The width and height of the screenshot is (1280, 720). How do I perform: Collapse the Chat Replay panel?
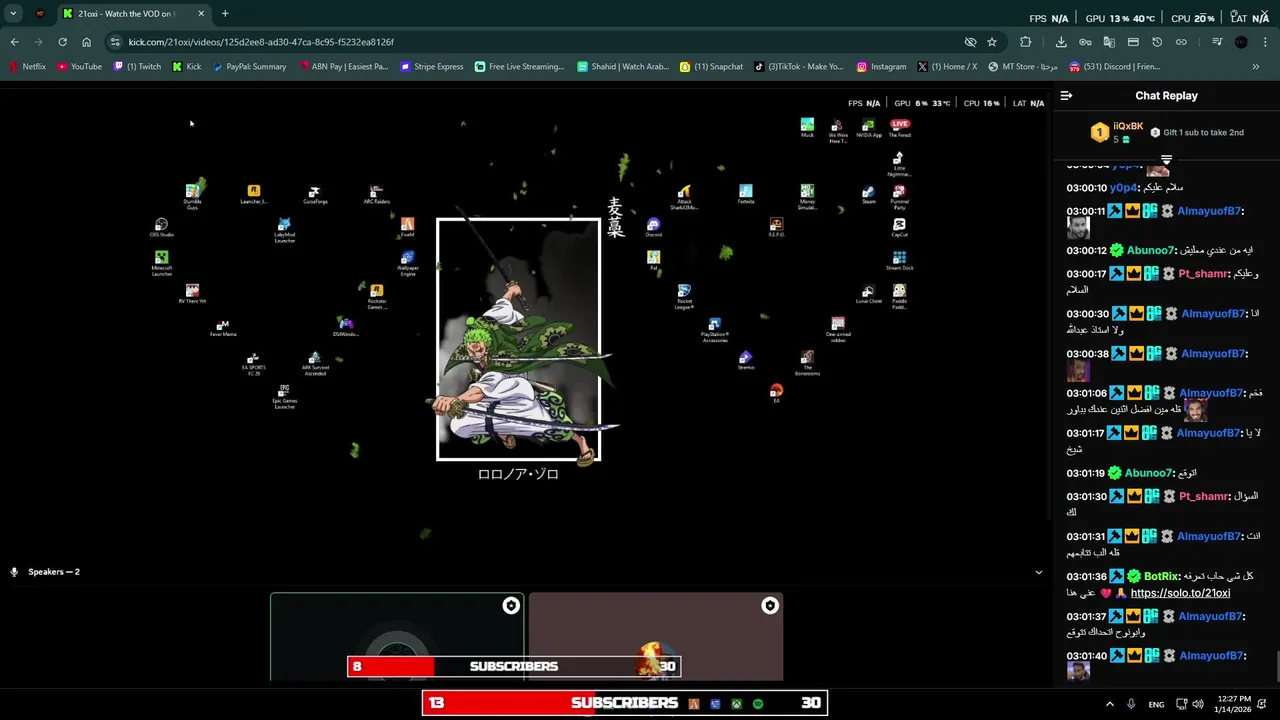(1066, 96)
